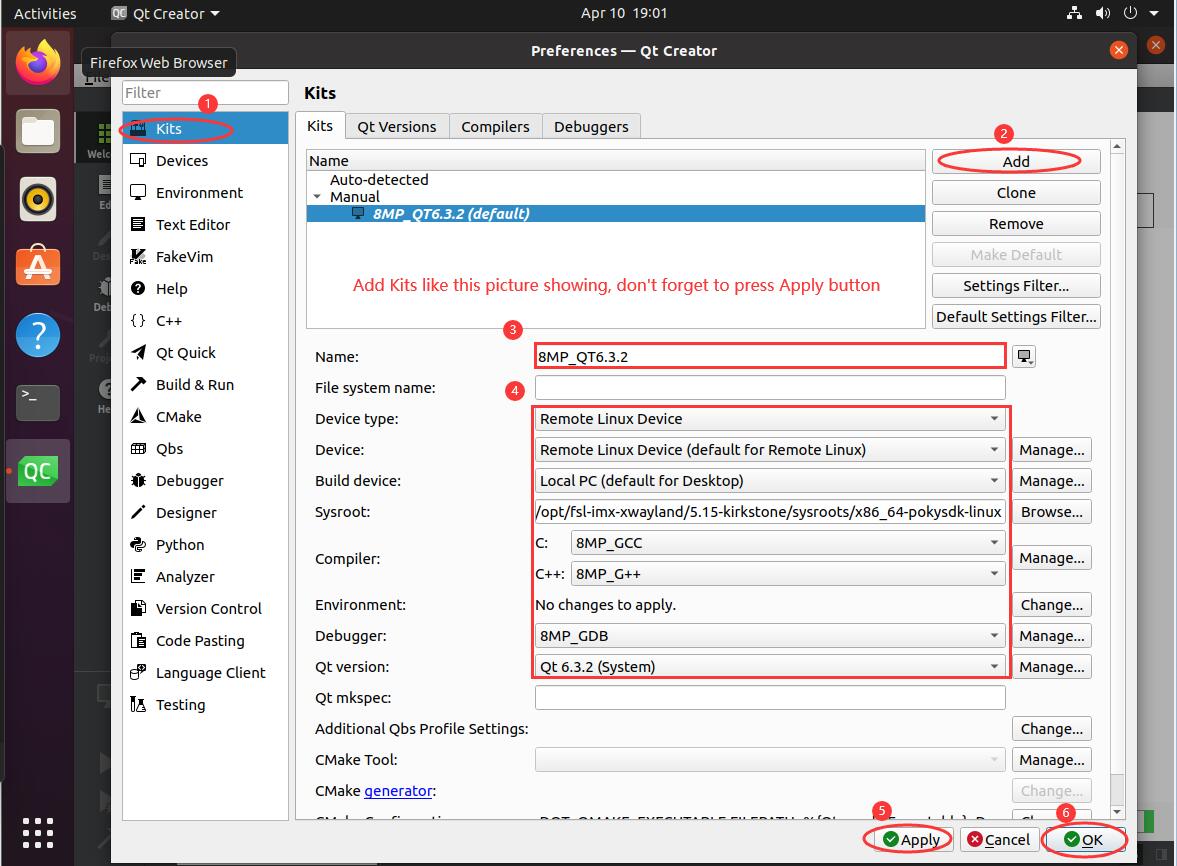This screenshot has width=1177, height=866.
Task: Click Manage next to Qt version
Action: point(1051,666)
